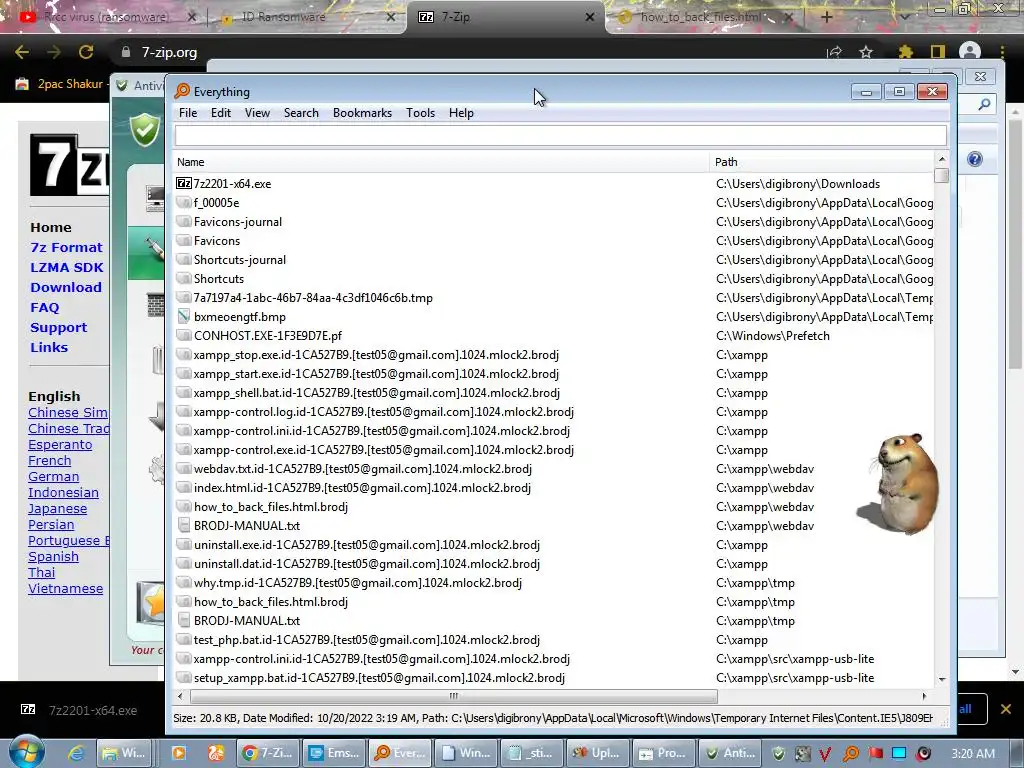
Task: Open the Edit menu in Everything
Action: [221, 113]
